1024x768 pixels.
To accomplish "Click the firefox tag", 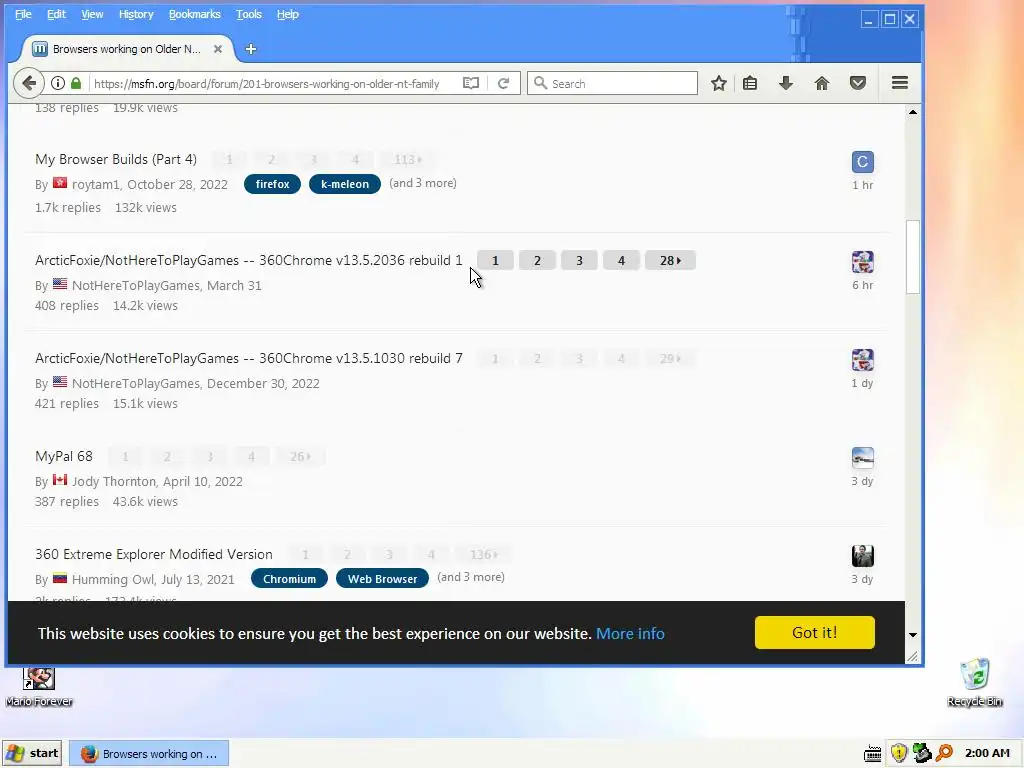I will [x=272, y=184].
